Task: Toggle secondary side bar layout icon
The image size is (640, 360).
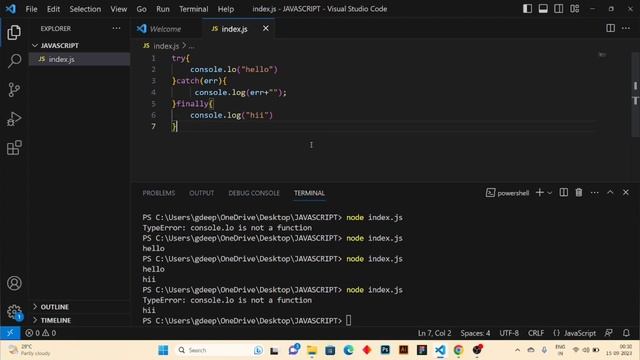Action: tap(558, 9)
